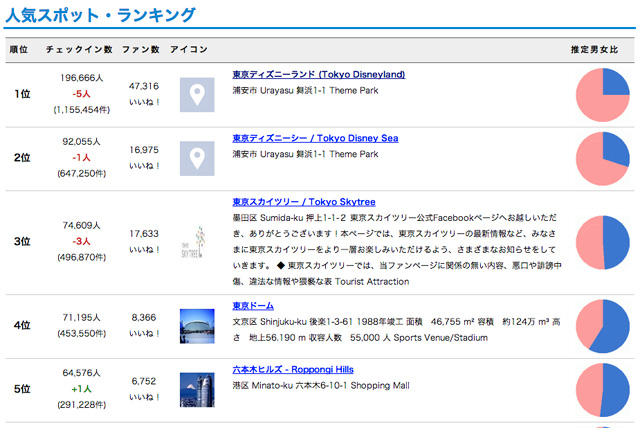Open the Tokyo Disney Sea link
The height and width of the screenshot is (428, 640).
(x=315, y=138)
